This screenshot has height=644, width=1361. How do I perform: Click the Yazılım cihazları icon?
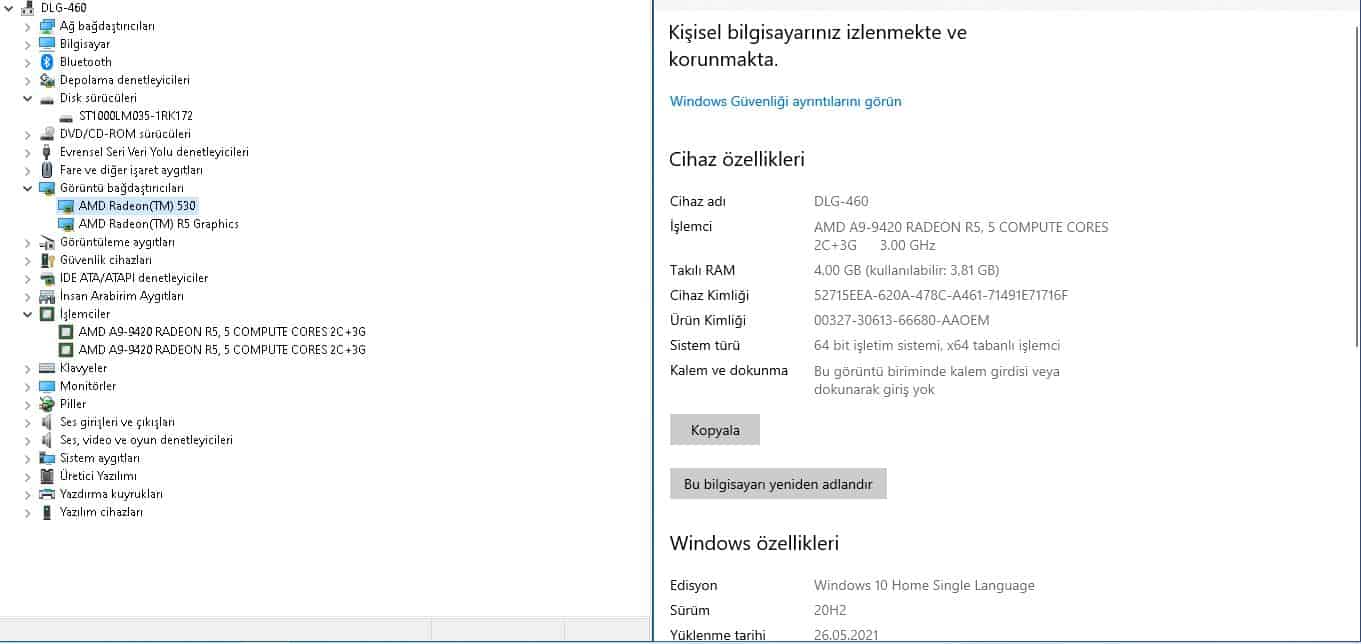46,512
